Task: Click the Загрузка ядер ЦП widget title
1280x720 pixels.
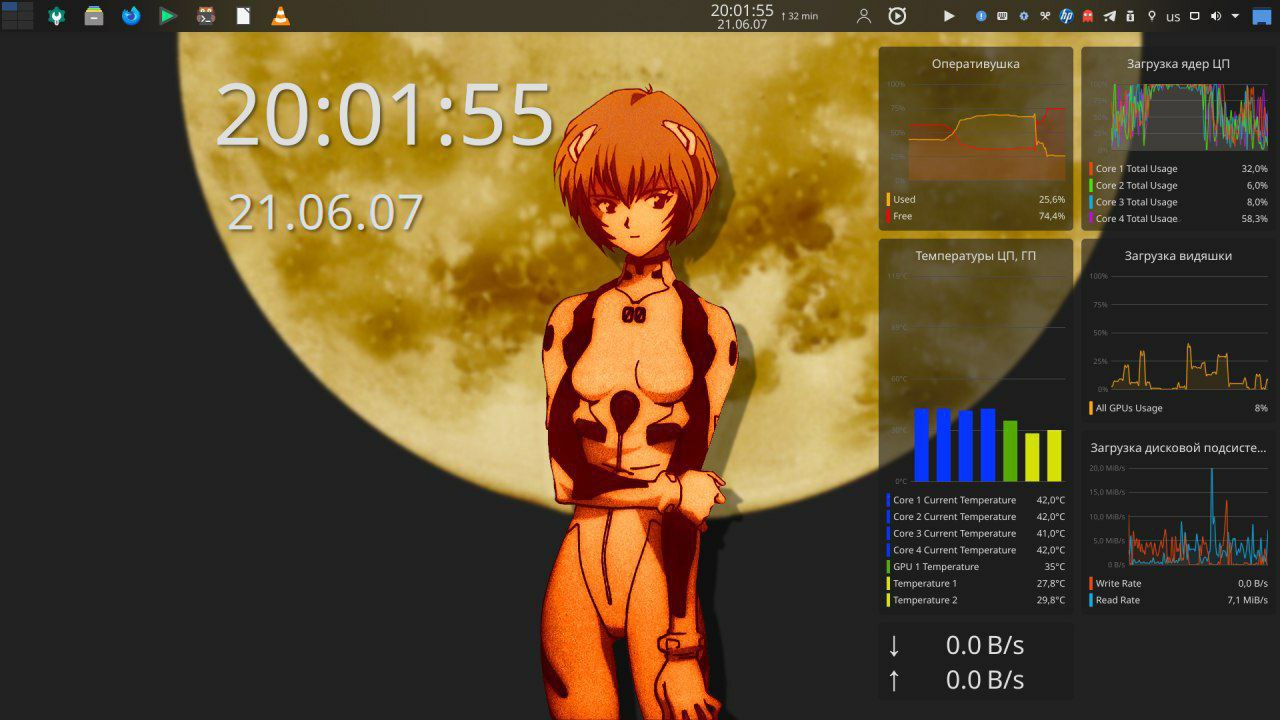Action: [1179, 64]
